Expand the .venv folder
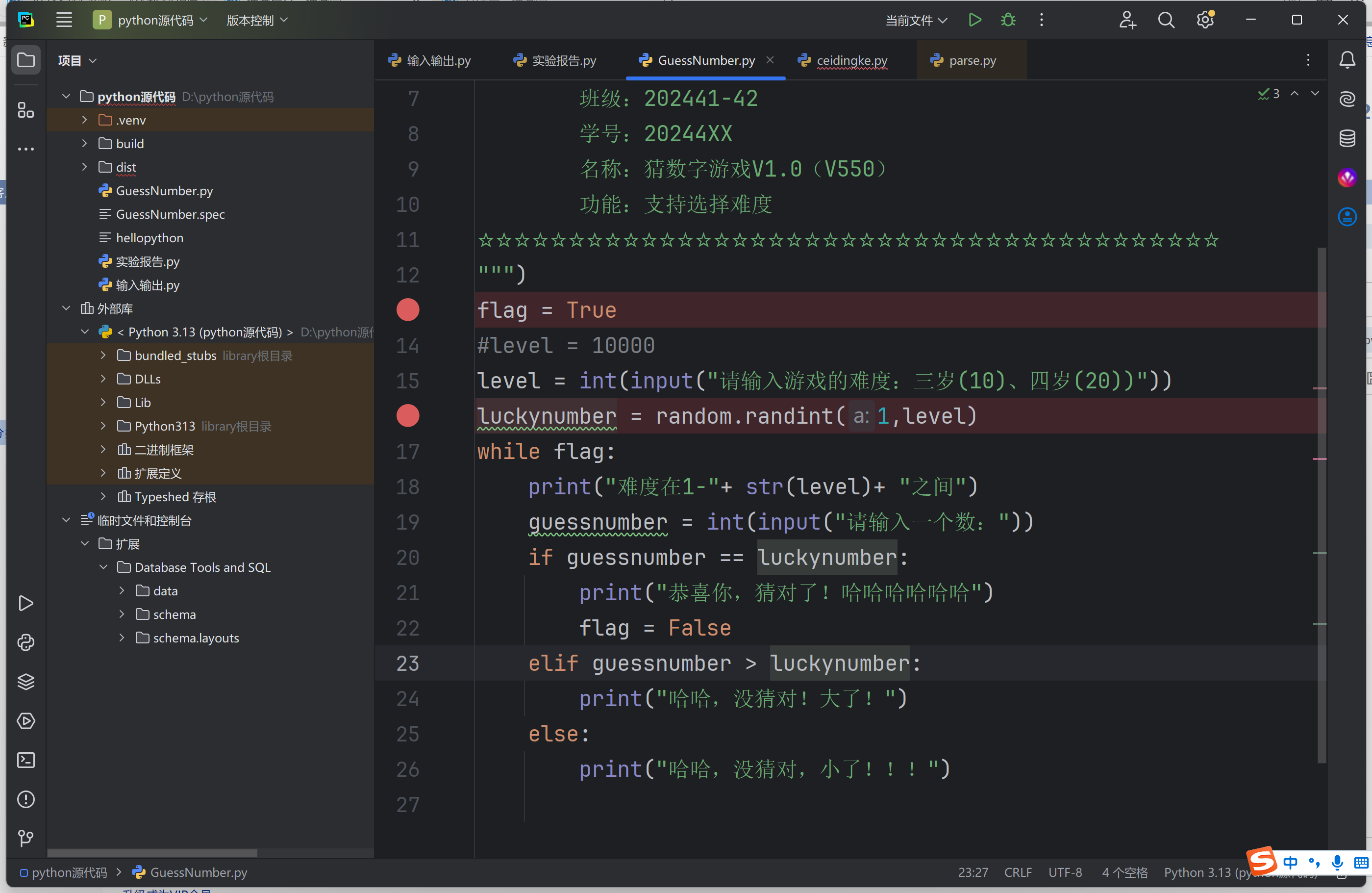 [x=85, y=120]
